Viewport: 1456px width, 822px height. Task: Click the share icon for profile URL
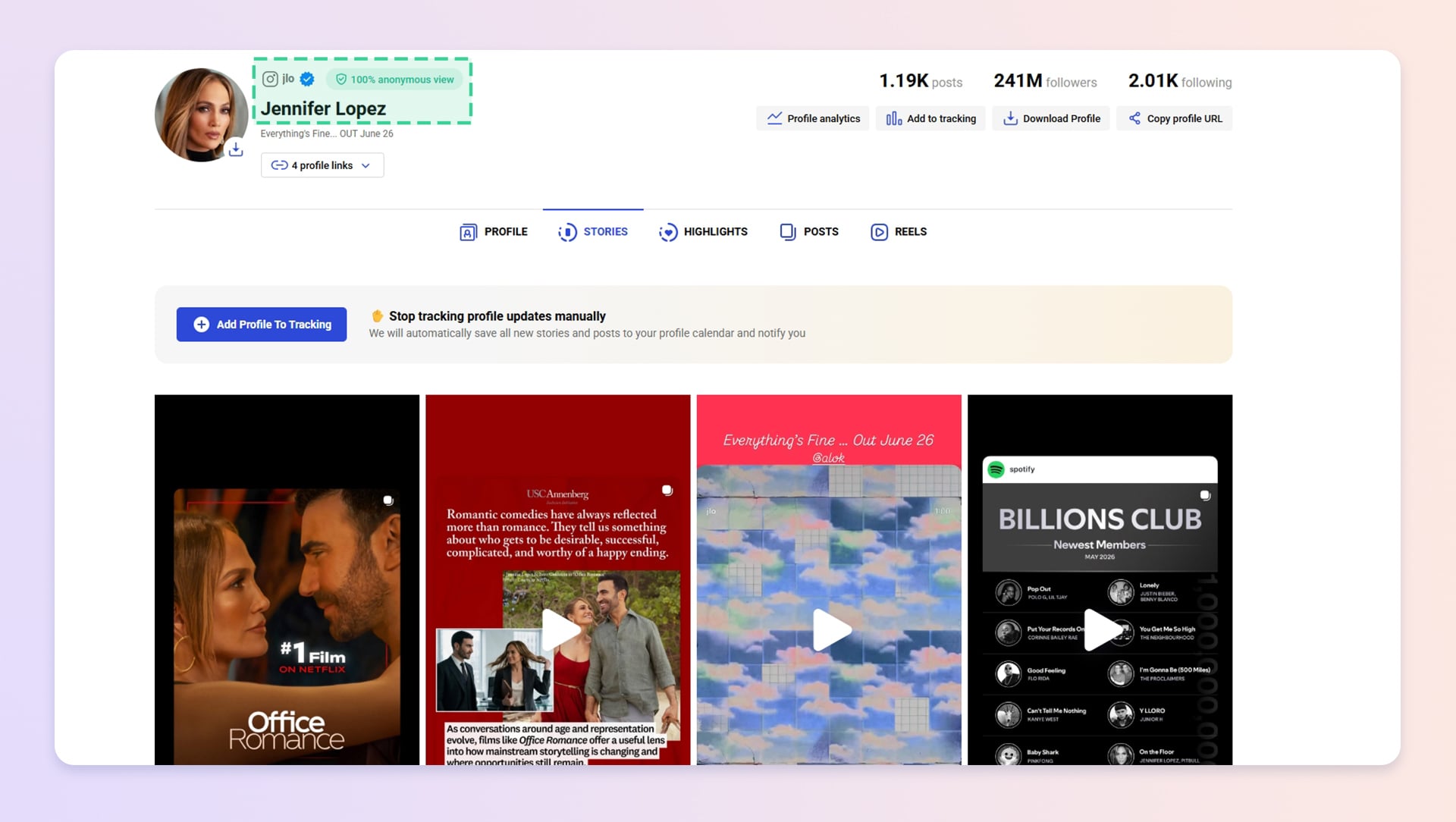[x=1134, y=118]
